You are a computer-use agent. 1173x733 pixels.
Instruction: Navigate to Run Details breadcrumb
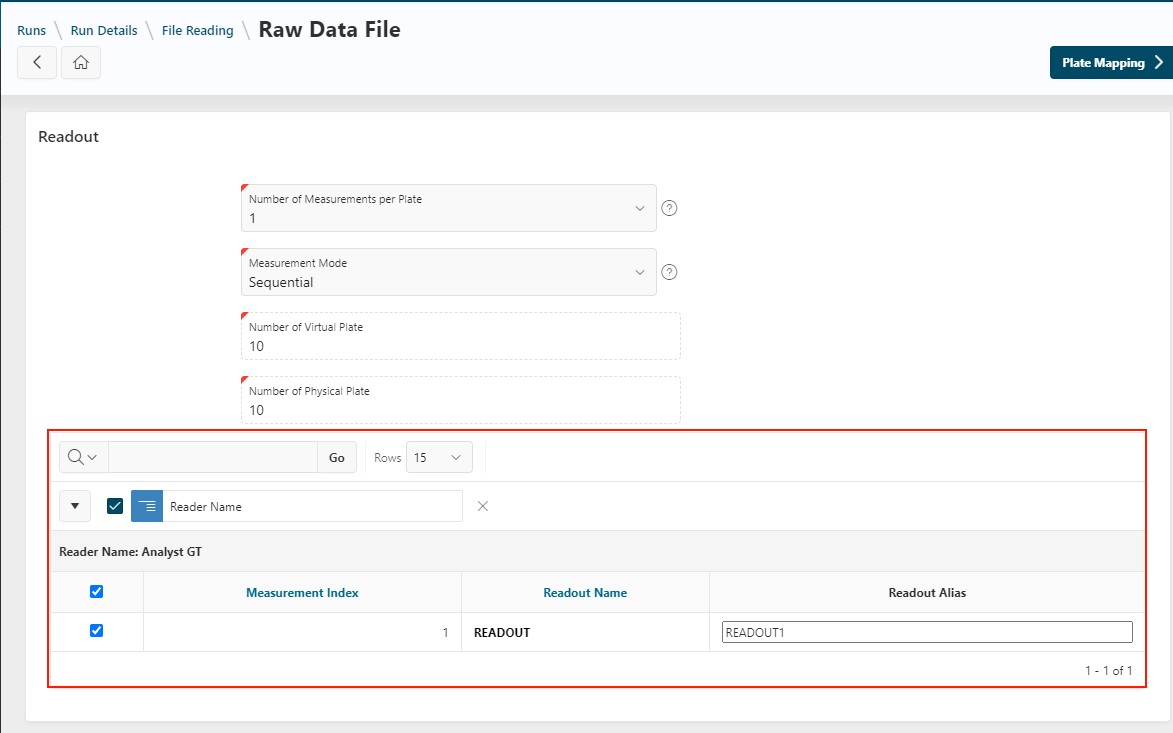pos(104,31)
